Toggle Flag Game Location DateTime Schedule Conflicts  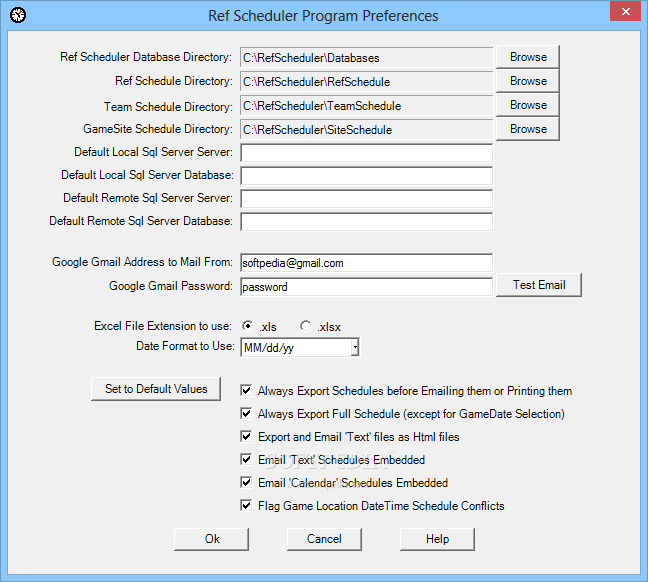(x=246, y=505)
